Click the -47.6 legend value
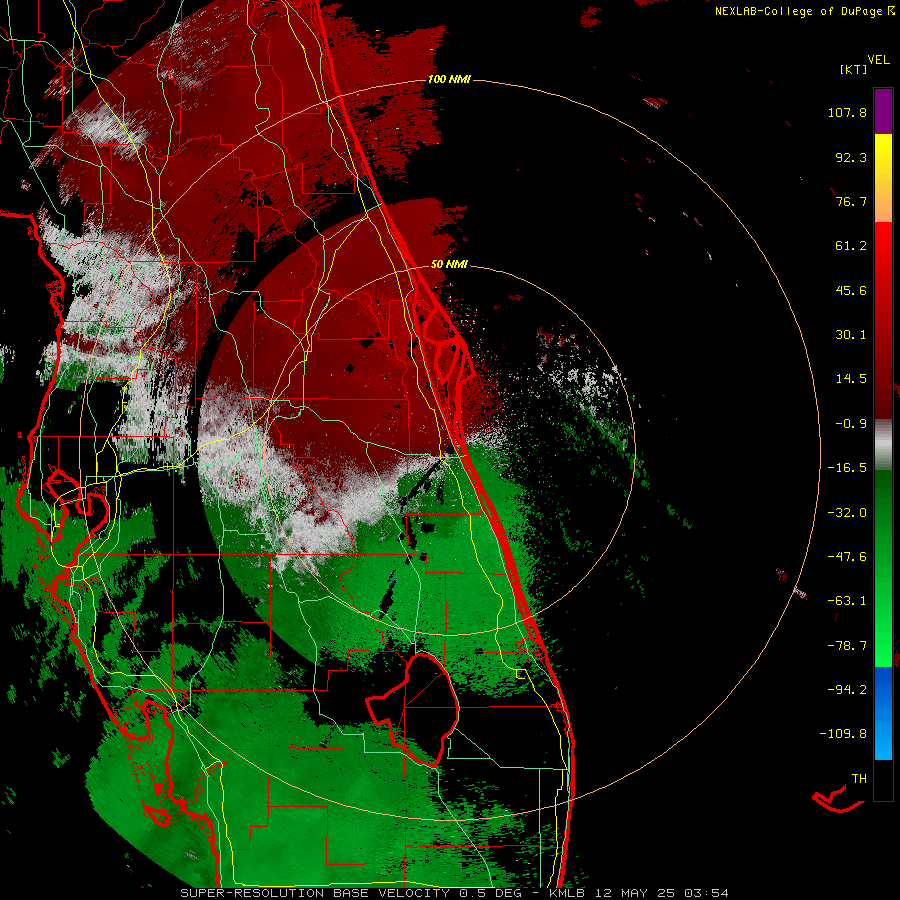 [847, 557]
